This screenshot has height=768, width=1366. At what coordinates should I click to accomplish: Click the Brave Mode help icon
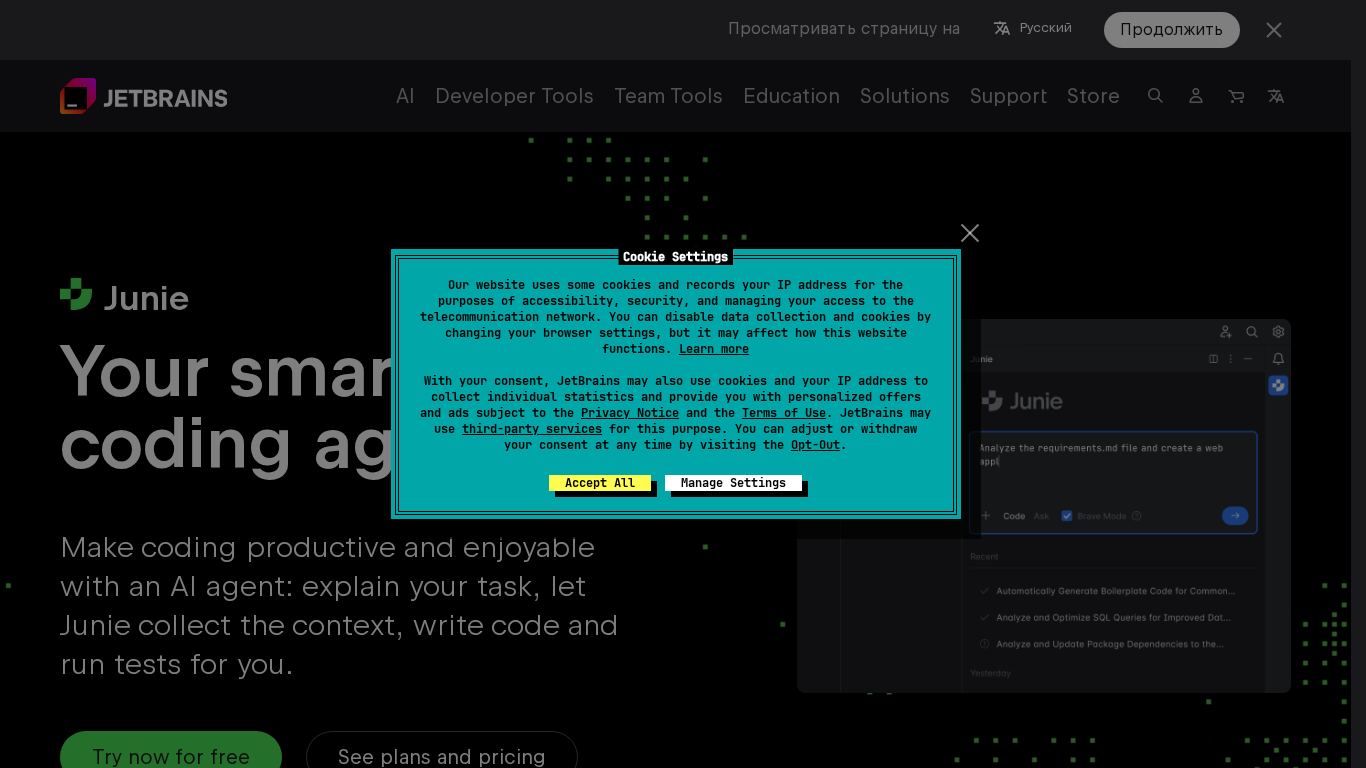(x=1137, y=516)
